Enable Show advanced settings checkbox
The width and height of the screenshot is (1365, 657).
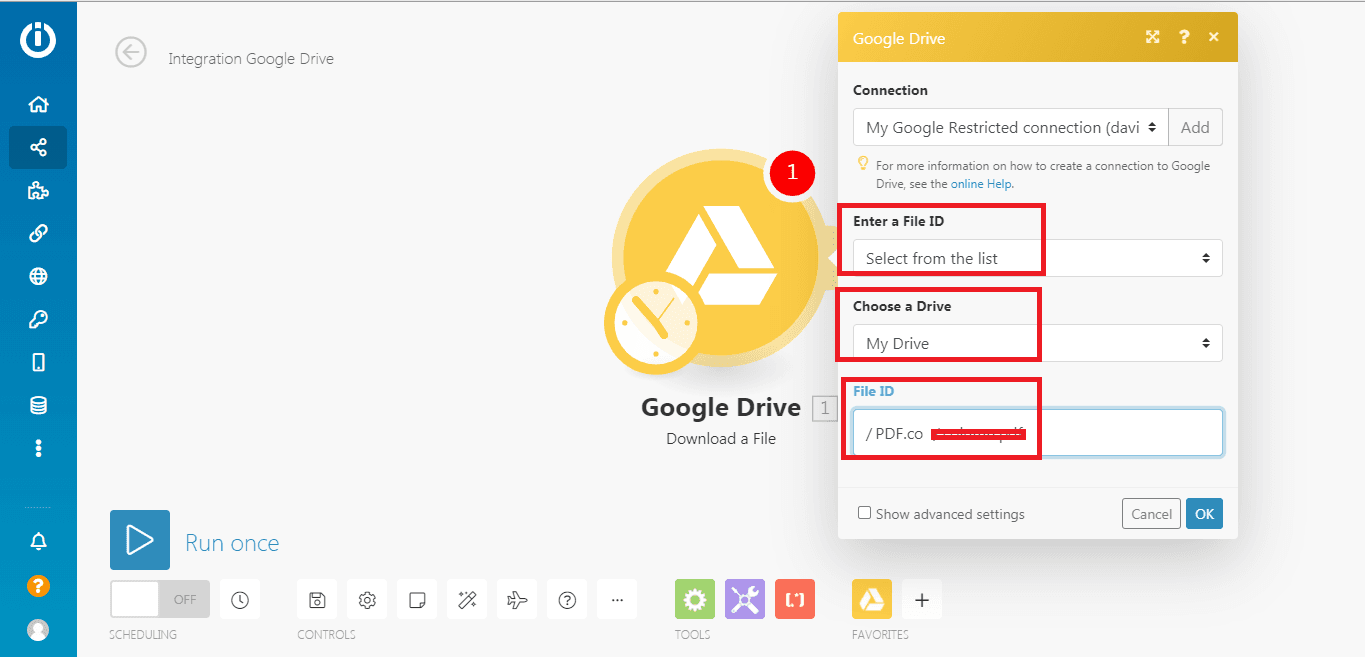point(864,513)
